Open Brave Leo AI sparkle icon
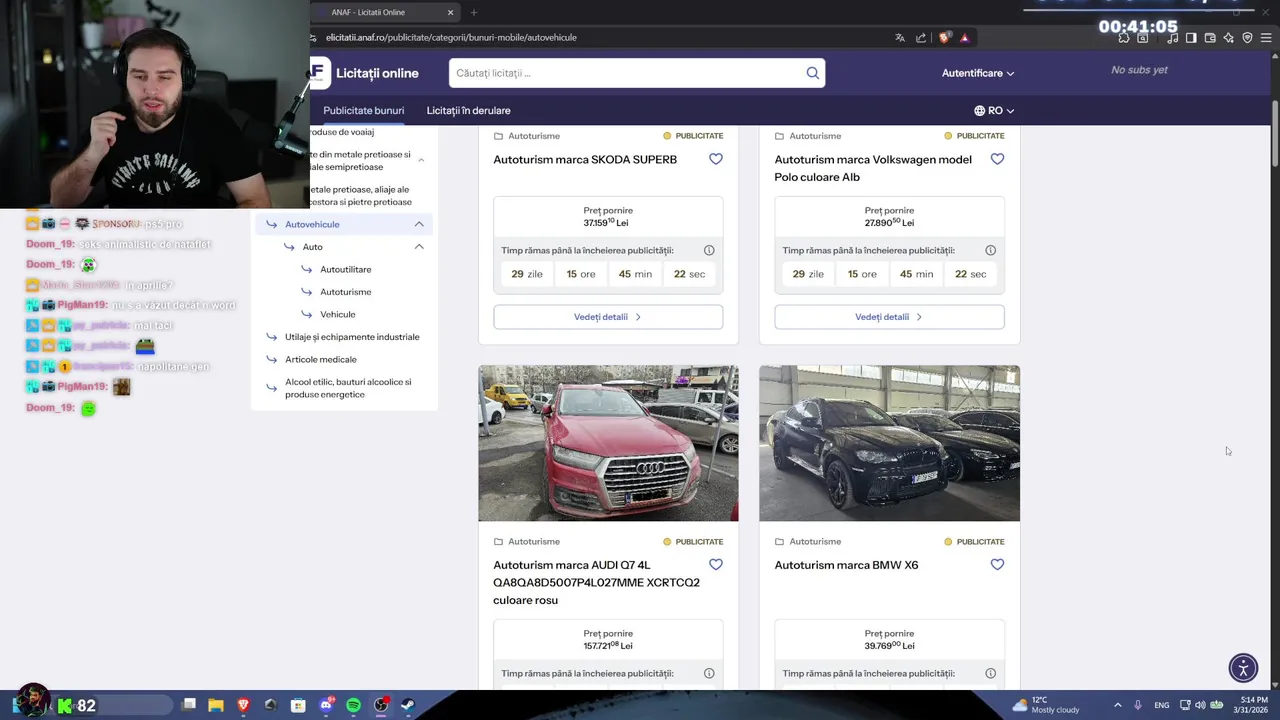This screenshot has height=720, width=1280. (1229, 38)
